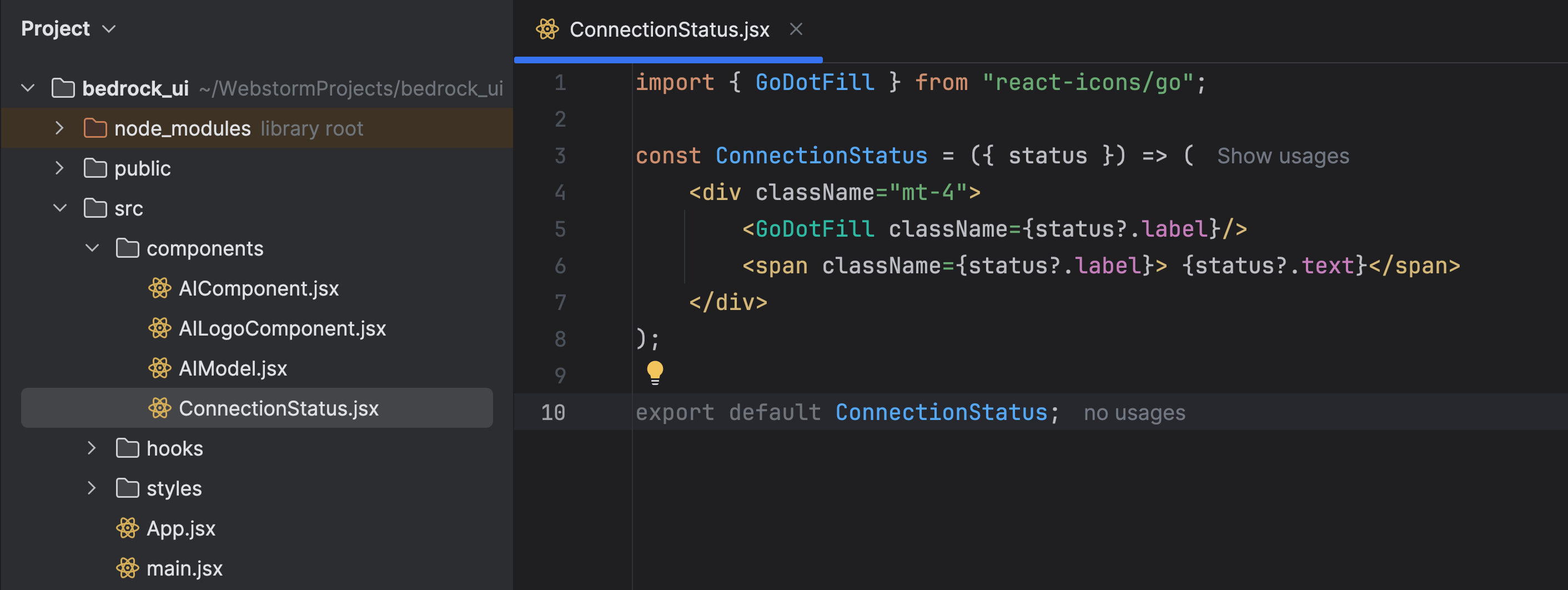Click the React icon beside main.jsx
Screen dimensions: 1568x590
tap(127, 568)
